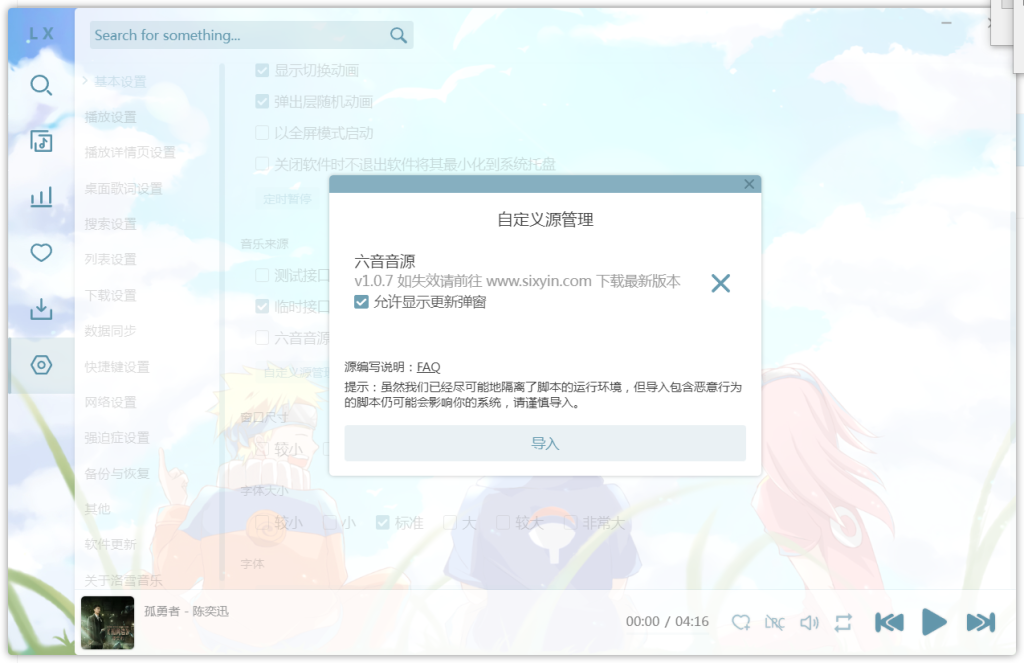
Task: Click inside the search input field
Action: [240, 35]
